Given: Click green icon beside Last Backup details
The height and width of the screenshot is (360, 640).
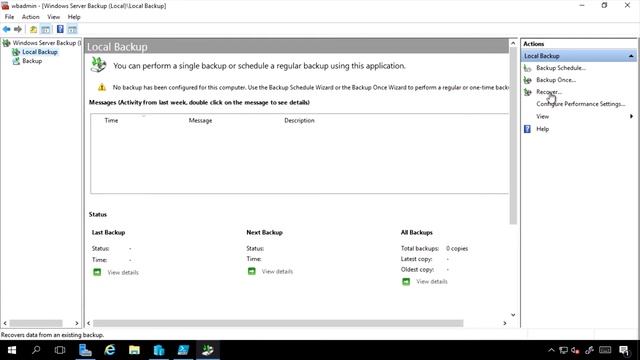Looking at the screenshot, I should pos(97,272).
